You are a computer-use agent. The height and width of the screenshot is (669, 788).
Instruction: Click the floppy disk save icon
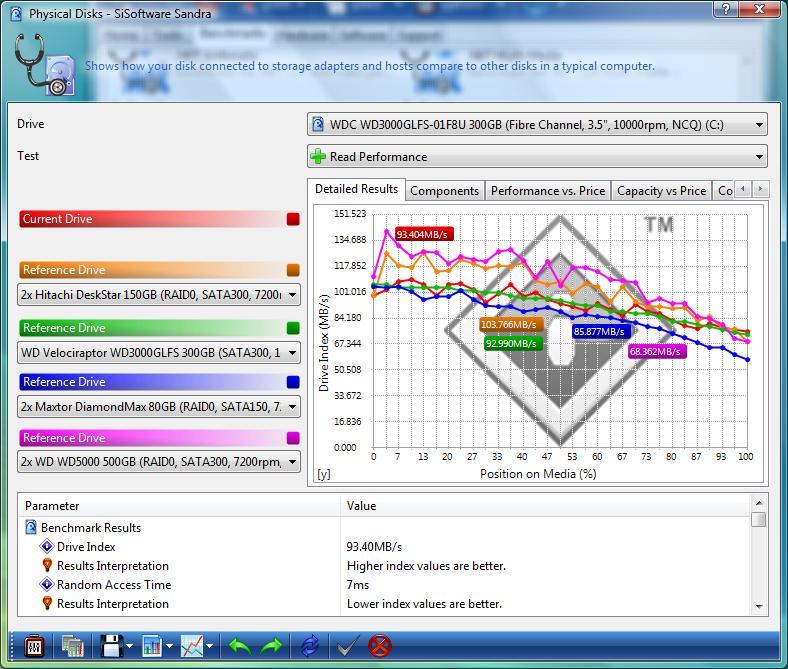(x=112, y=646)
